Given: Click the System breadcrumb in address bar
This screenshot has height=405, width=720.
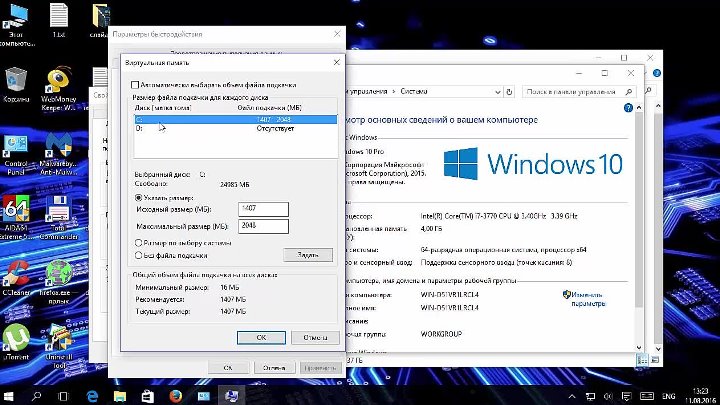Looking at the screenshot, I should (x=414, y=91).
